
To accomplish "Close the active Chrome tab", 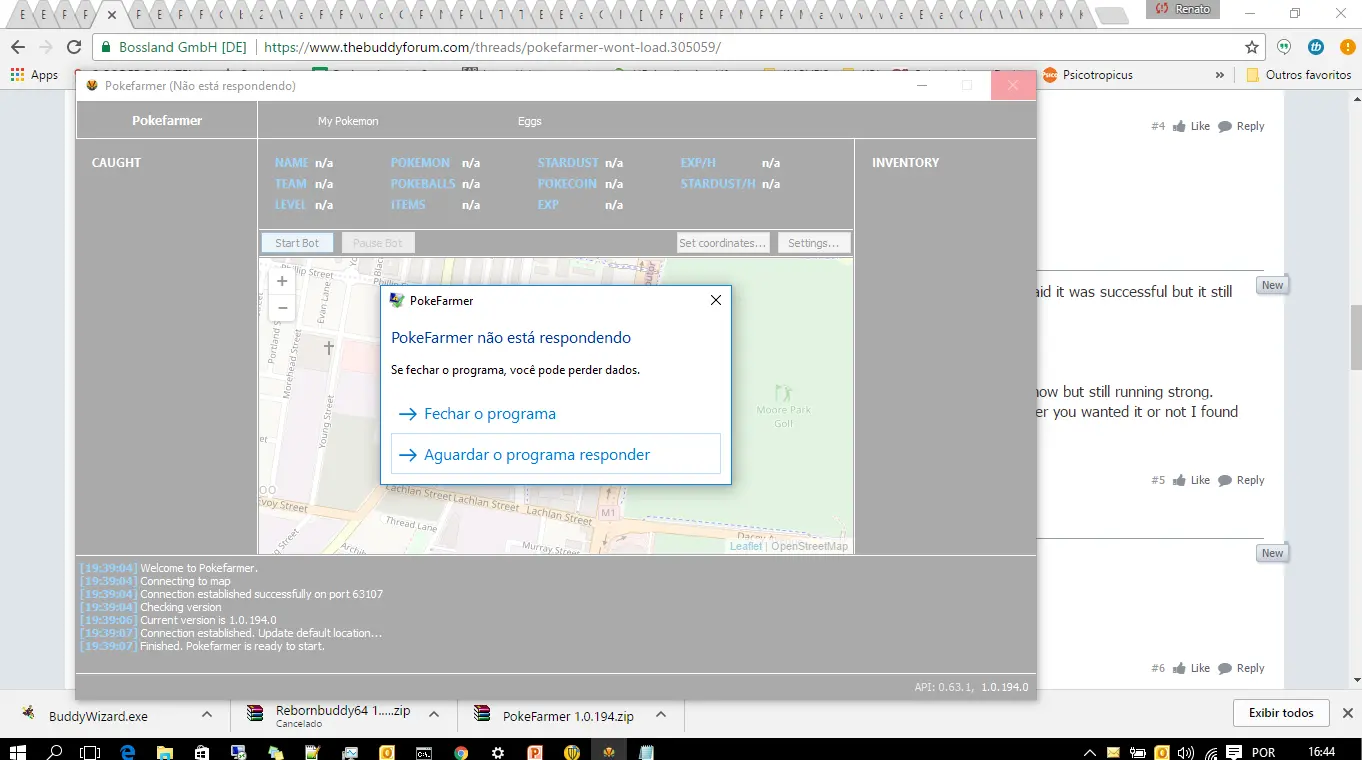I will [x=112, y=15].
